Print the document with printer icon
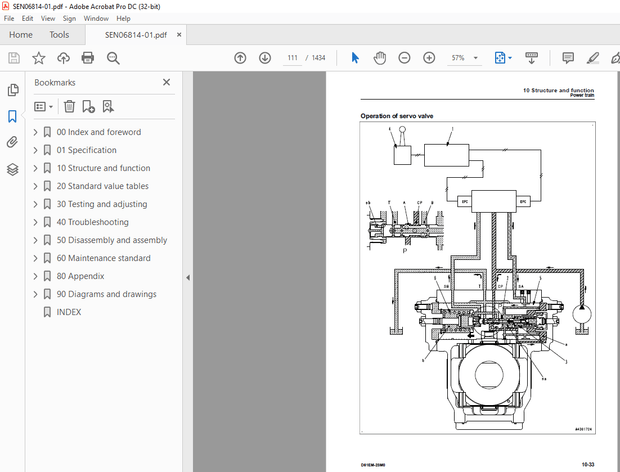Viewport: 620px width, 472px height. 87,58
